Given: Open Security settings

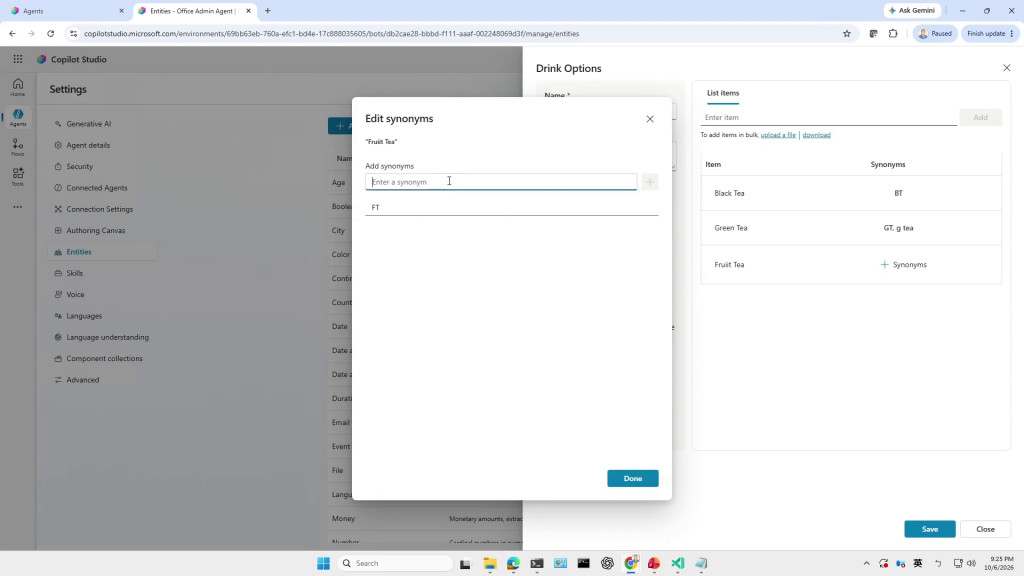Looking at the screenshot, I should 73,167.
